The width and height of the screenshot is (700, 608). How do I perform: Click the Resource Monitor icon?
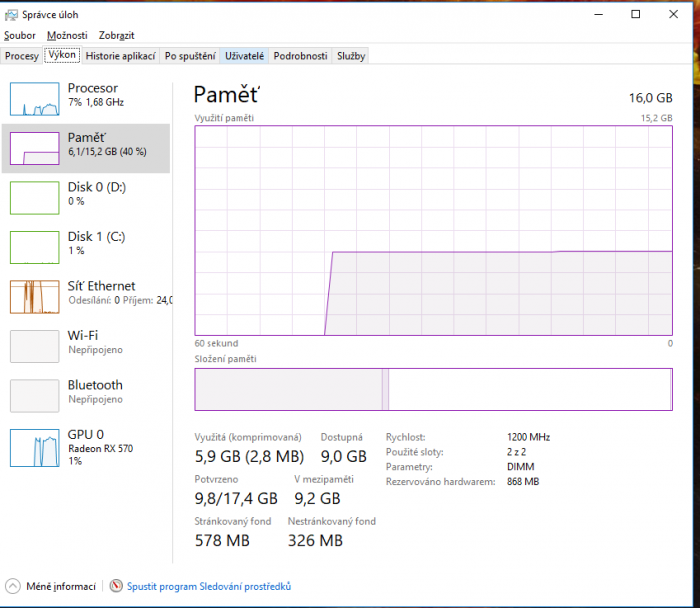point(116,587)
